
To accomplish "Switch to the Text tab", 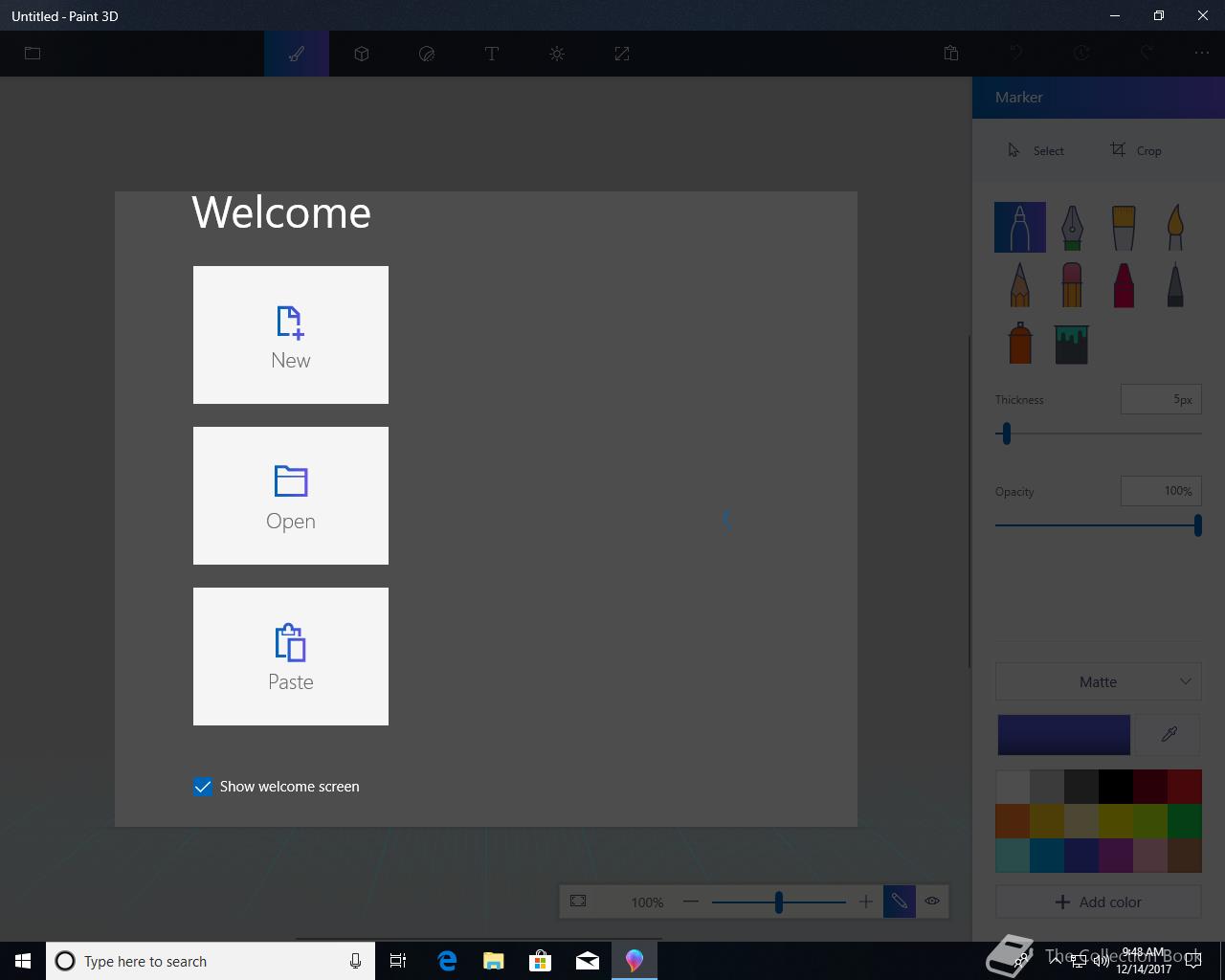I will 492,54.
